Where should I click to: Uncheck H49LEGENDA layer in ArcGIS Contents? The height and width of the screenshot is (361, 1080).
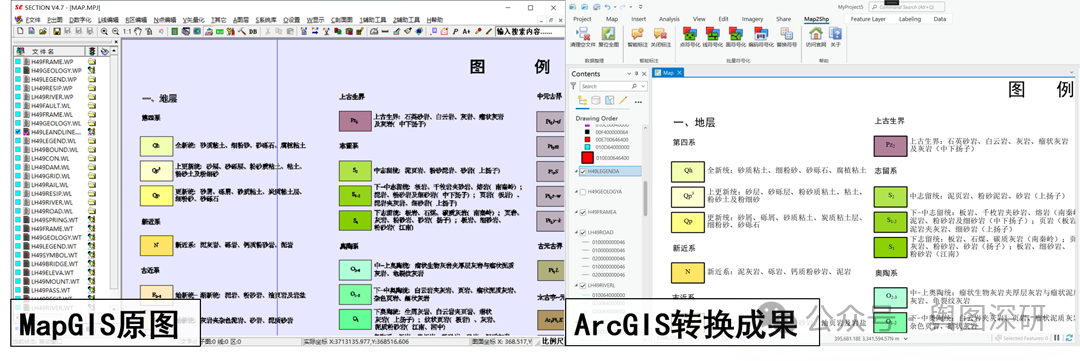pyautogui.click(x=583, y=171)
